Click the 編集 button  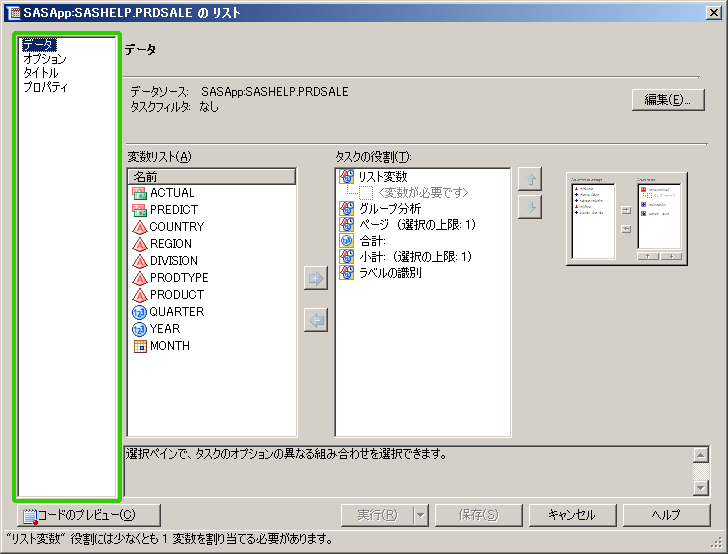668,100
